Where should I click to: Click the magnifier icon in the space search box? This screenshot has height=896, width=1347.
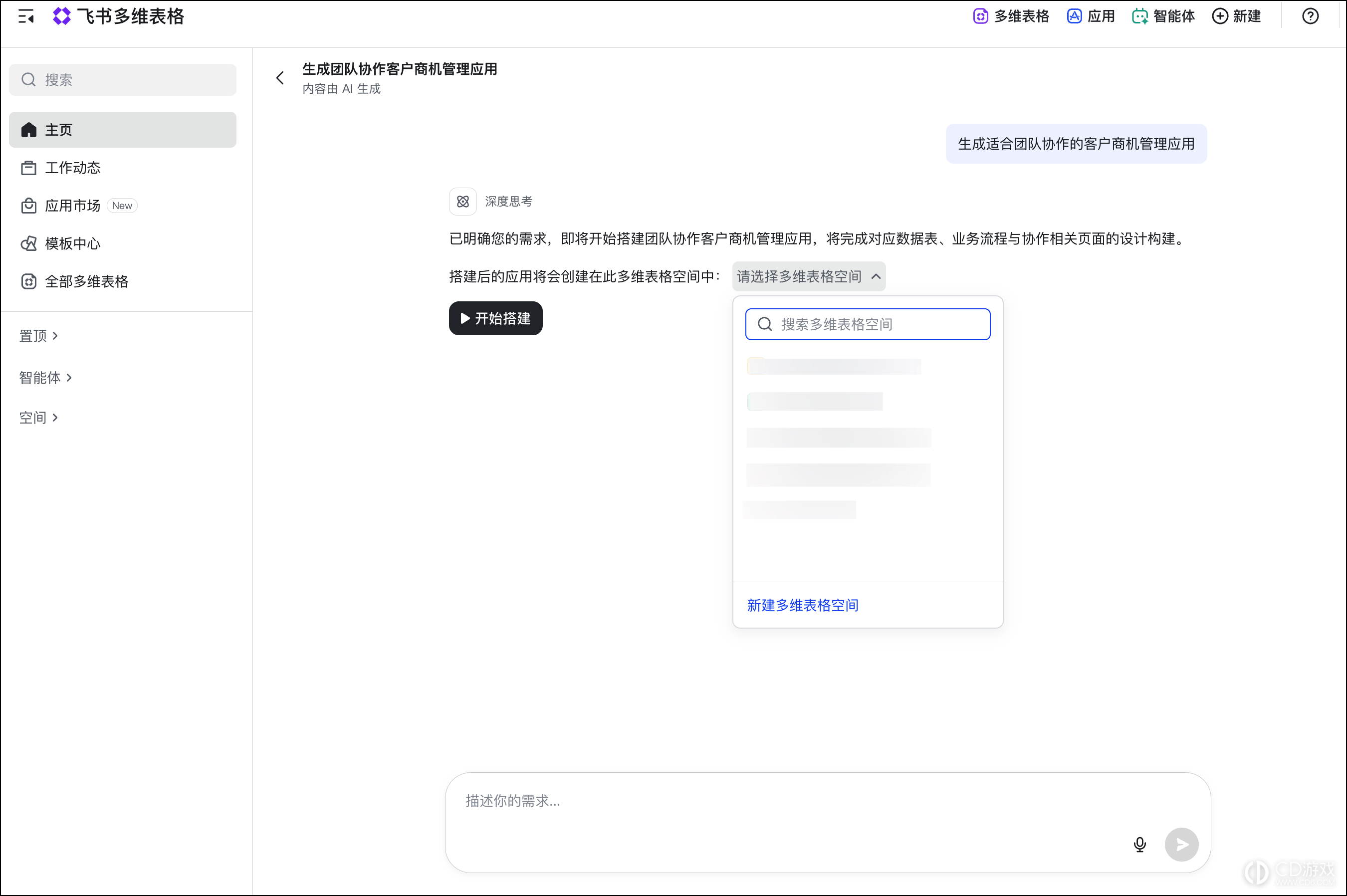pos(765,324)
